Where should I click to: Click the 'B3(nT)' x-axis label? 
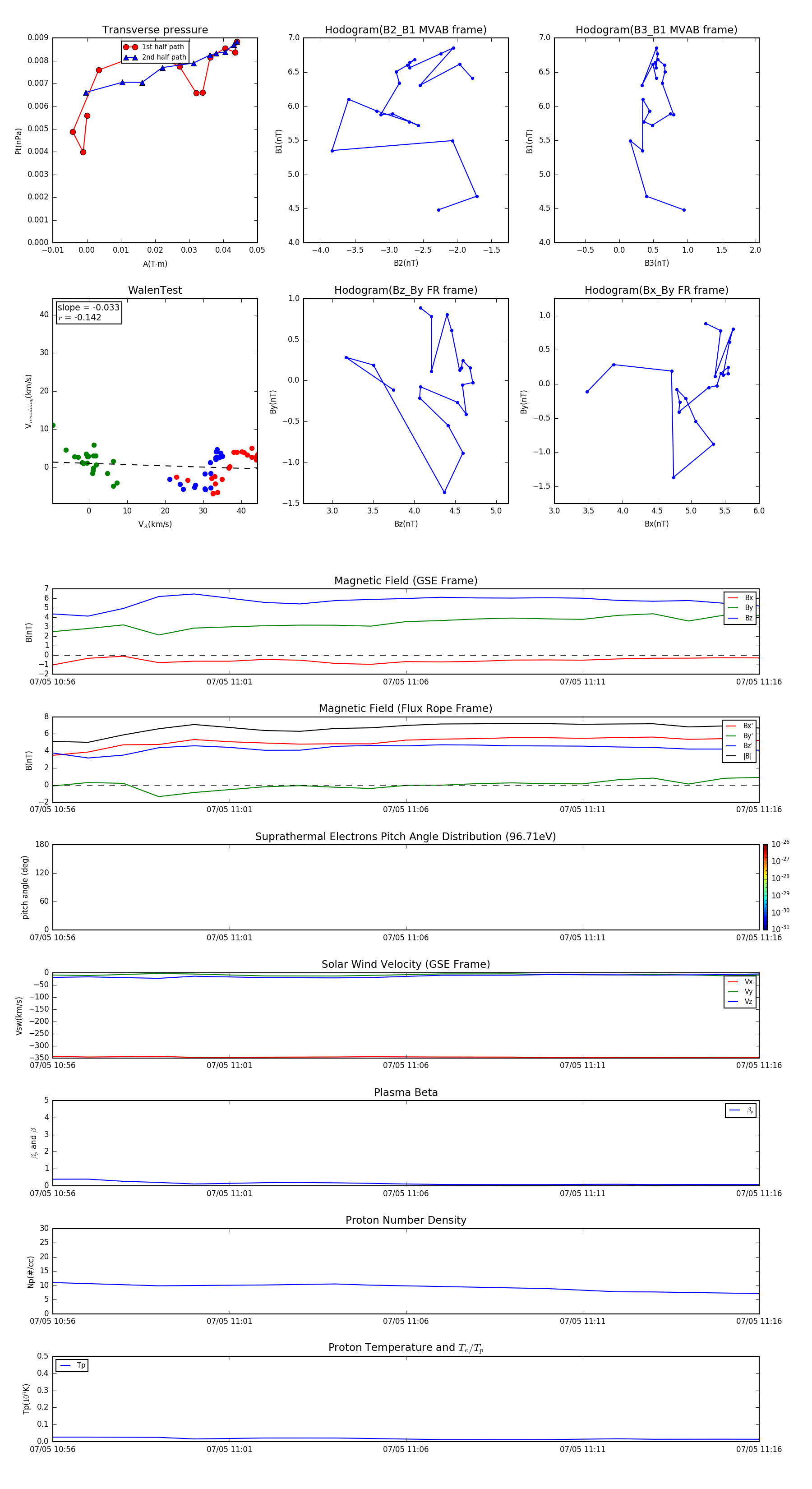point(656,263)
